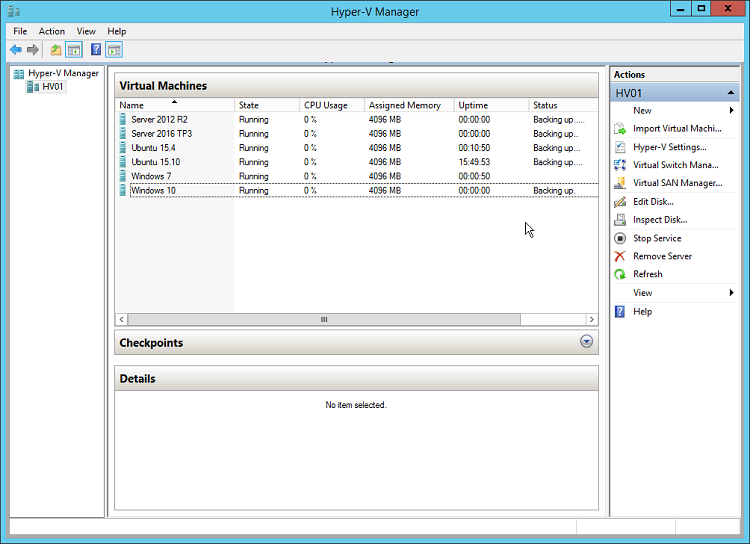
Task: Open Virtual Switch Manager action
Action: point(674,165)
